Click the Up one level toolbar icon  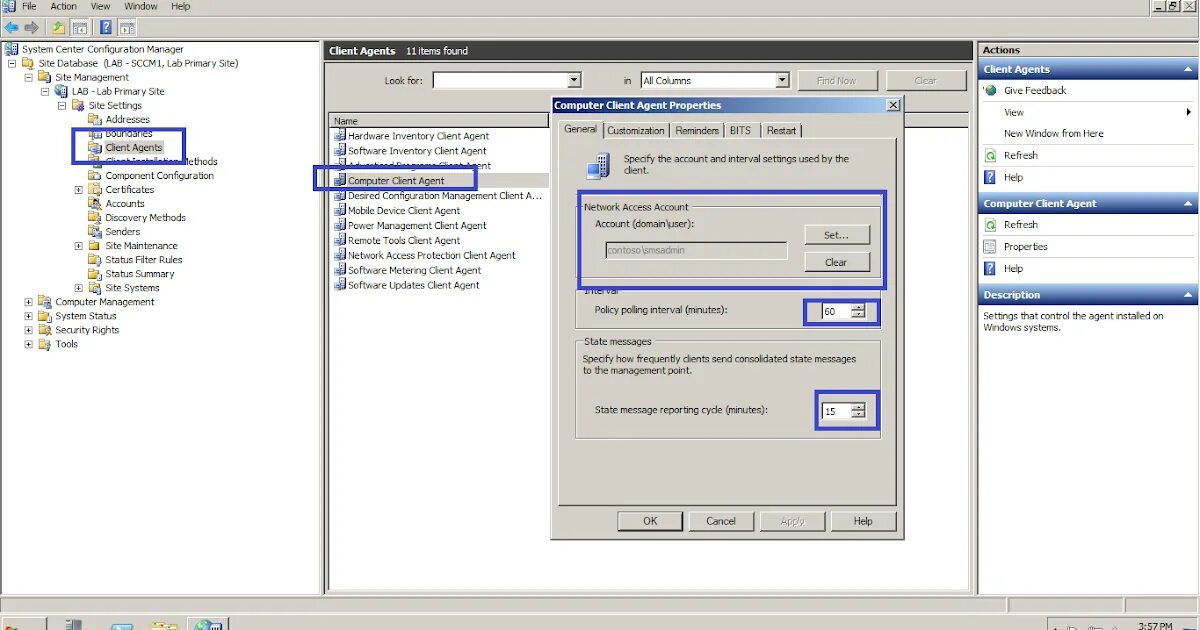coord(59,27)
